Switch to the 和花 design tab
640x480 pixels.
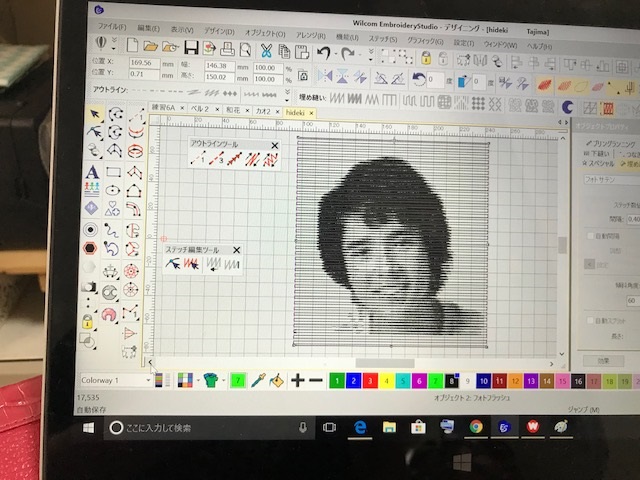pyautogui.click(x=233, y=109)
